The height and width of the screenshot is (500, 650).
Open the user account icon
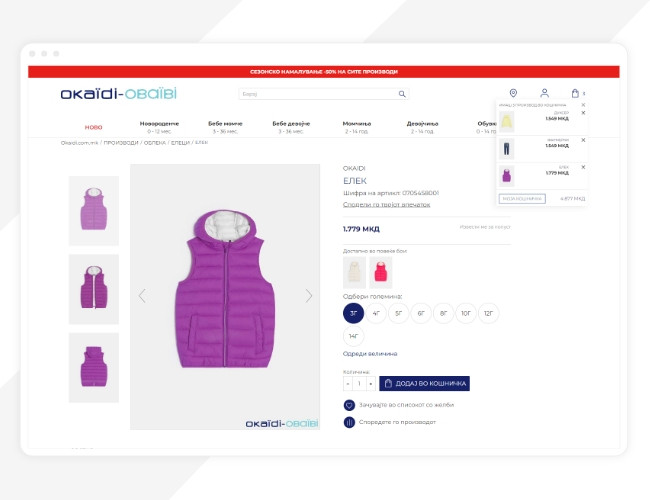[544, 93]
